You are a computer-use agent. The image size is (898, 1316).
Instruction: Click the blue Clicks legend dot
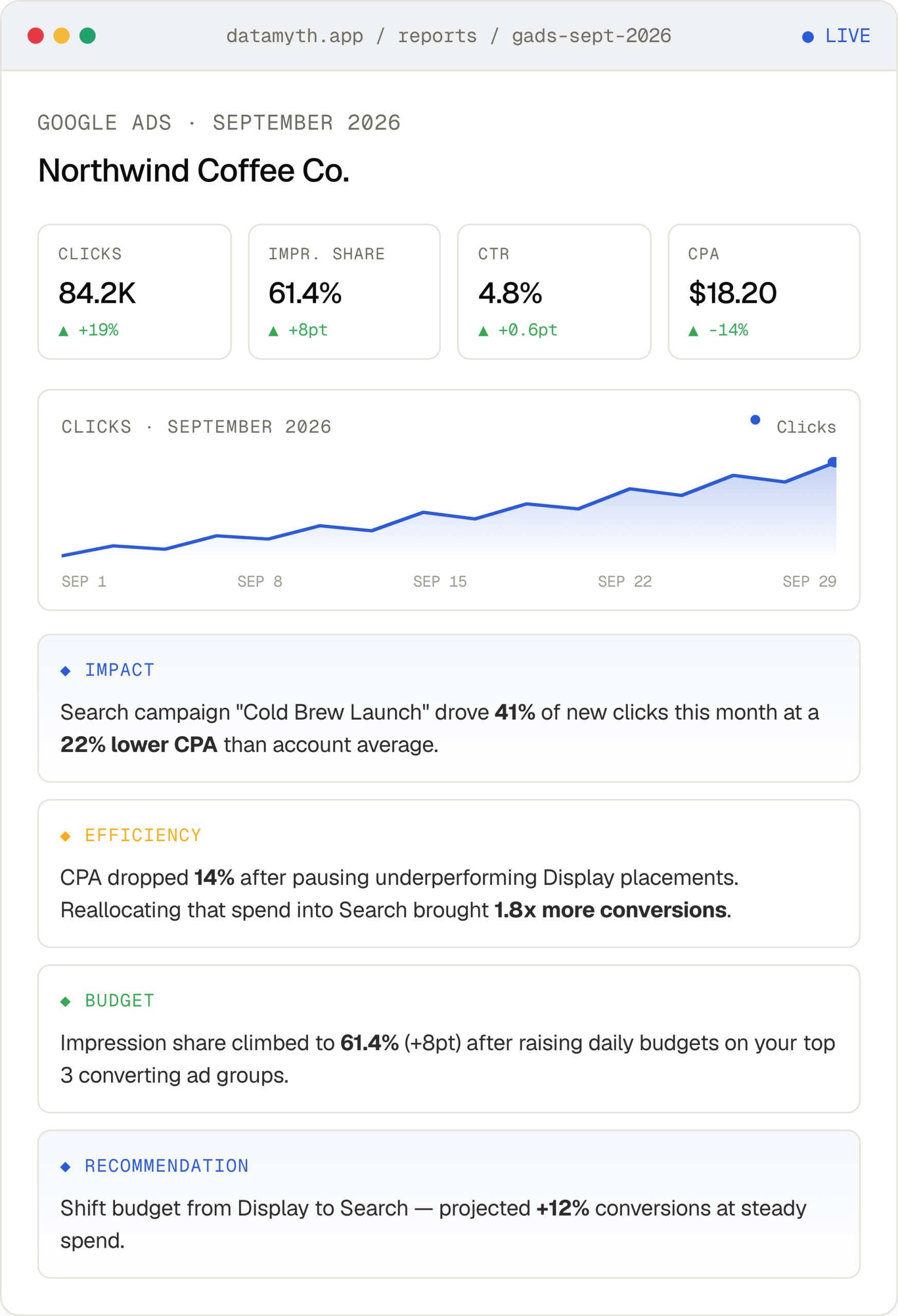coord(755,419)
